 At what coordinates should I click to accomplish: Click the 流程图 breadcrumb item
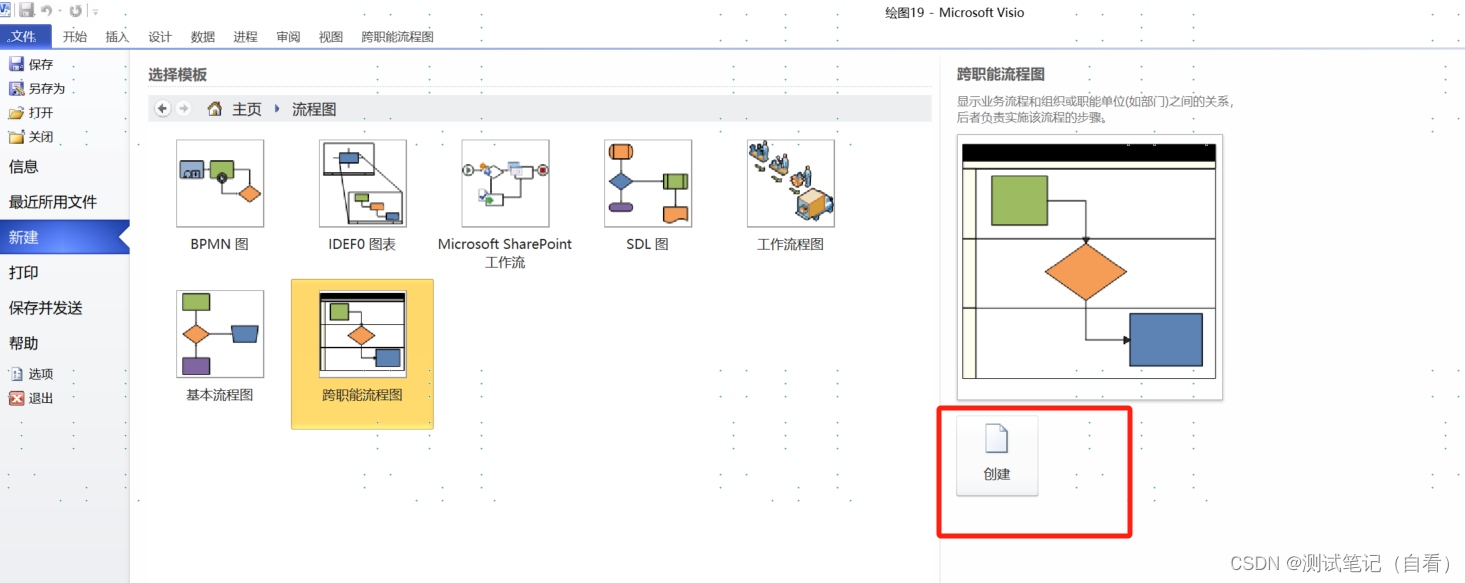click(314, 110)
